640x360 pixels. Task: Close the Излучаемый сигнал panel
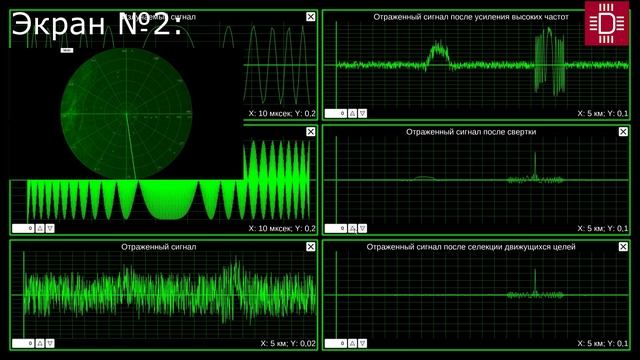pos(311,17)
